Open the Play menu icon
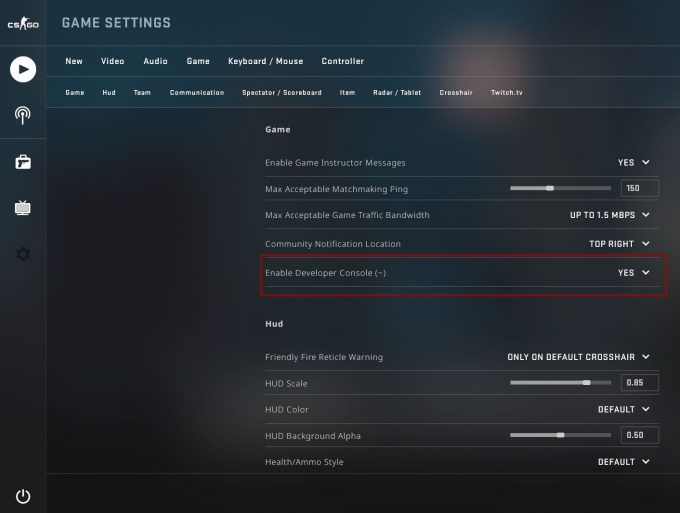680x513 pixels. coord(23,69)
